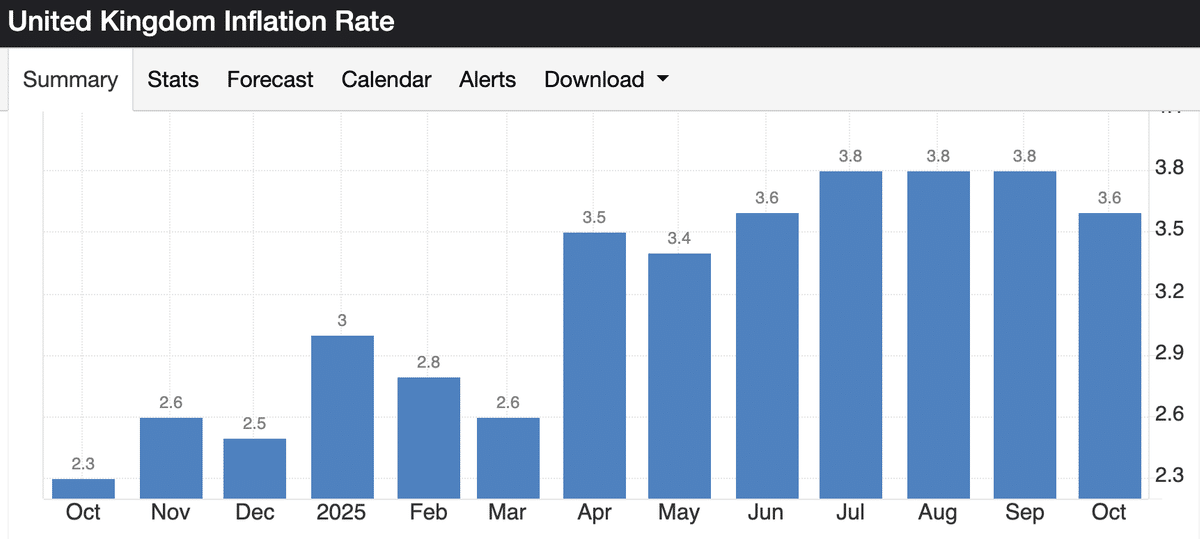Image resolution: width=1200 pixels, height=539 pixels.
Task: Click the July 3.8 bar
Action: [x=851, y=334]
